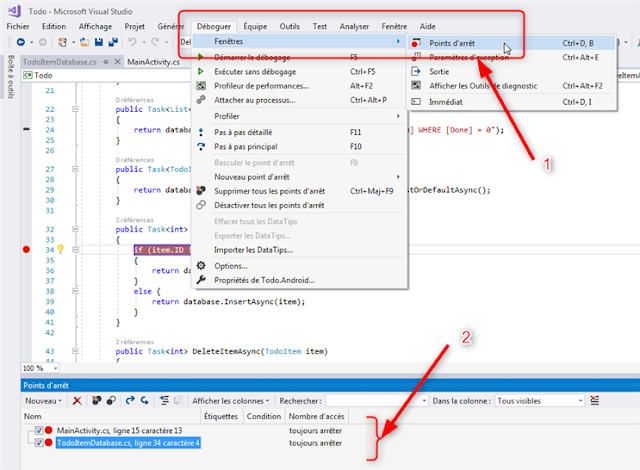The image size is (640, 470).
Task: Uncheck the MainActivity.cs breakpoint checkbox
Action: click(x=39, y=430)
